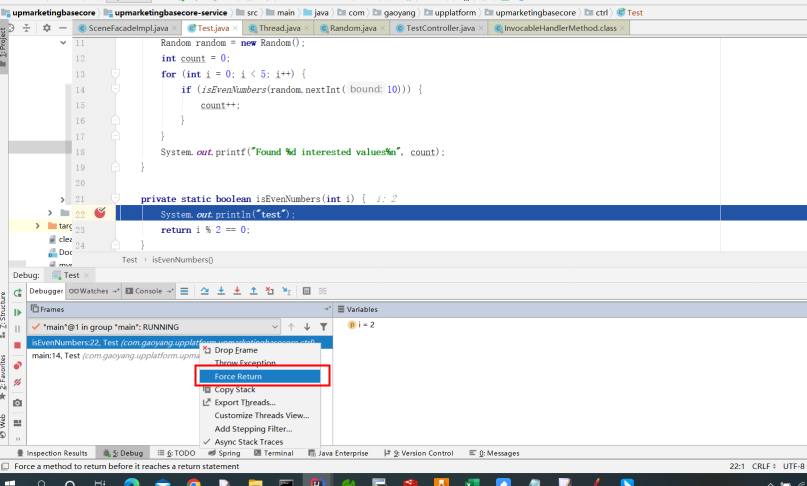Take a thread dump snapshot

[x=17, y=403]
